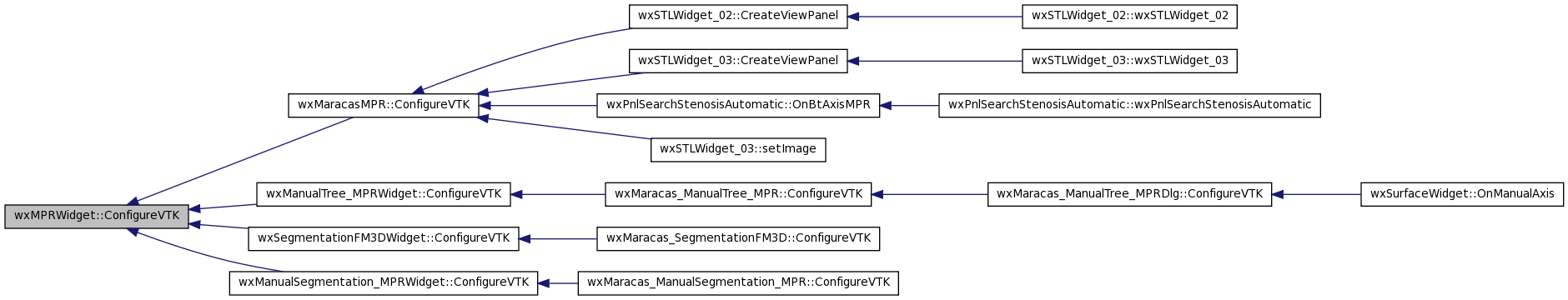Screen dimensions: 1568x300
Task: Open wxMaracas_ManualSegmentation_MPR::ConfigureVTK node
Action: (738, 282)
